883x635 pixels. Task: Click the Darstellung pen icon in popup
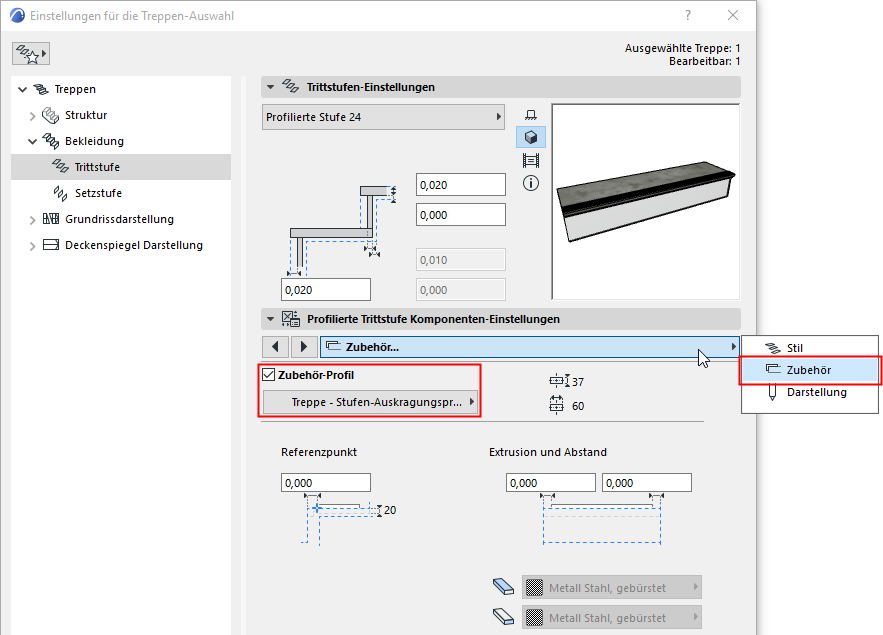click(x=773, y=392)
